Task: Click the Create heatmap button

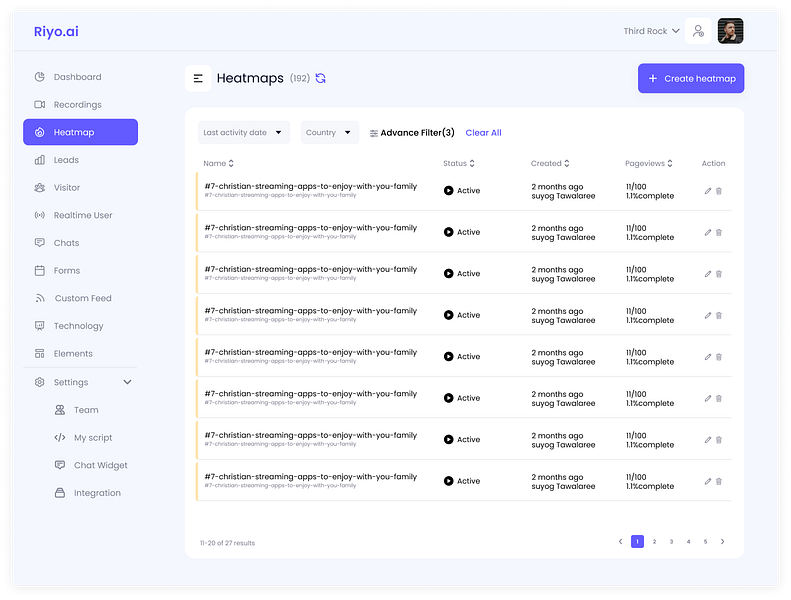Action: point(691,78)
